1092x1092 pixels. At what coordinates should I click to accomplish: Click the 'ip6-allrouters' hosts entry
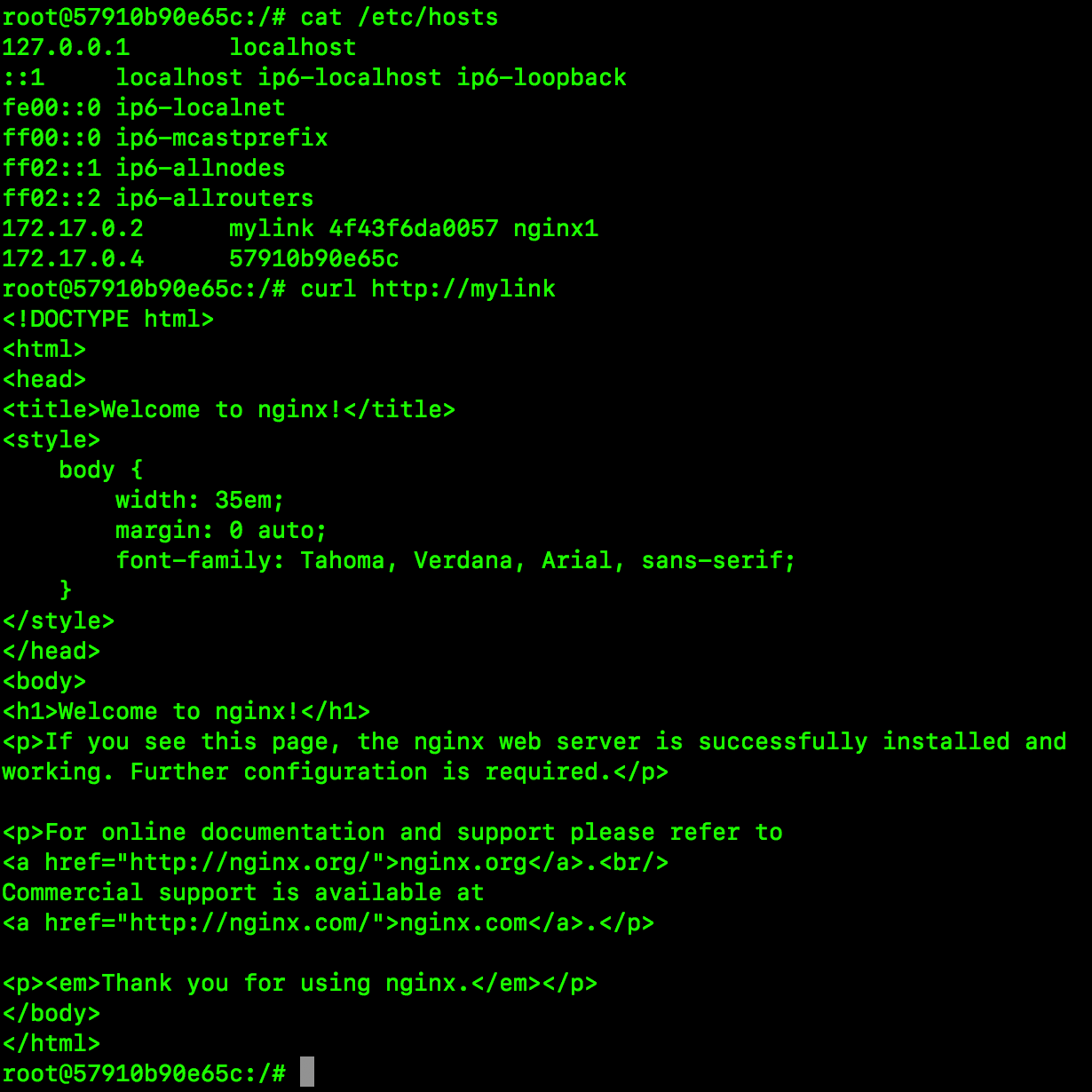(214, 198)
